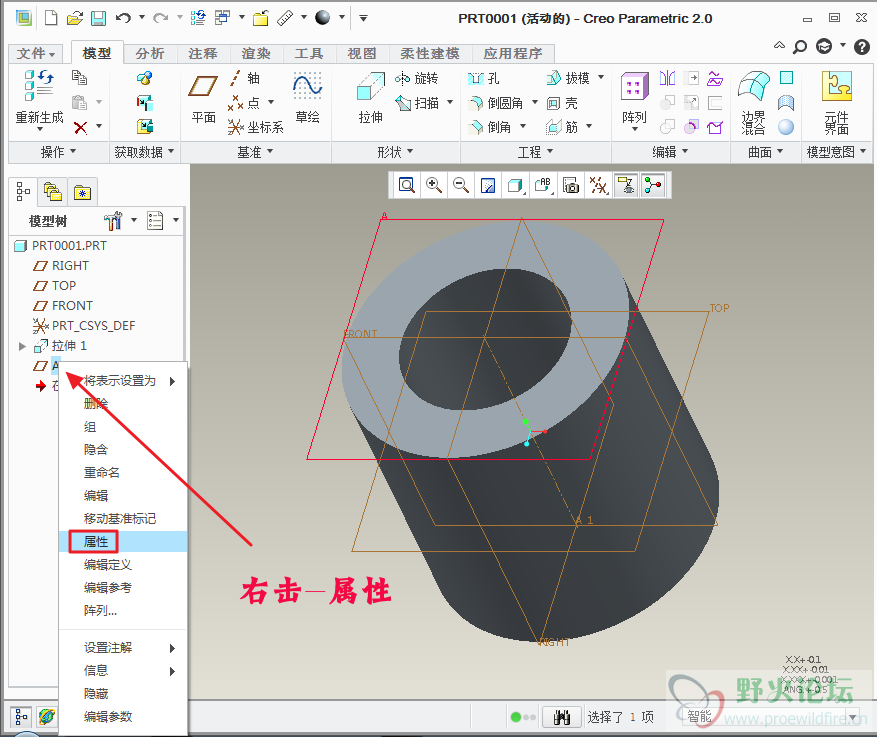Open the Help question mark icon
This screenshot has height=737, width=877.
(861, 47)
